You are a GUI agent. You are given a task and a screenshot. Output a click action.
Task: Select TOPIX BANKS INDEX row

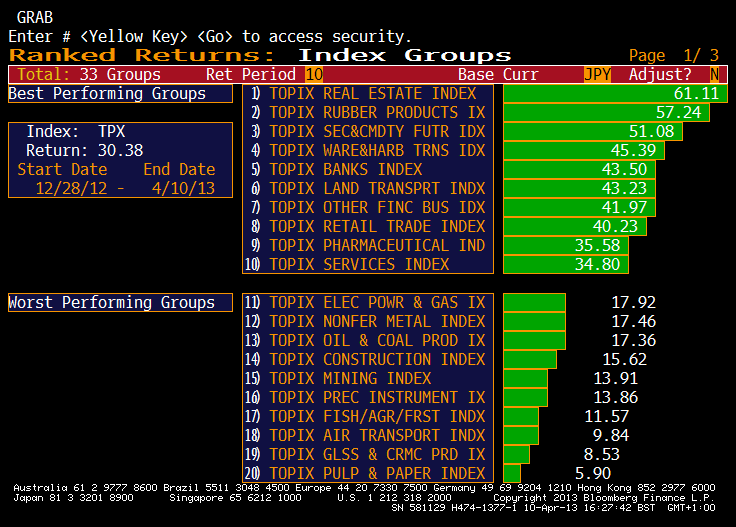point(368,169)
